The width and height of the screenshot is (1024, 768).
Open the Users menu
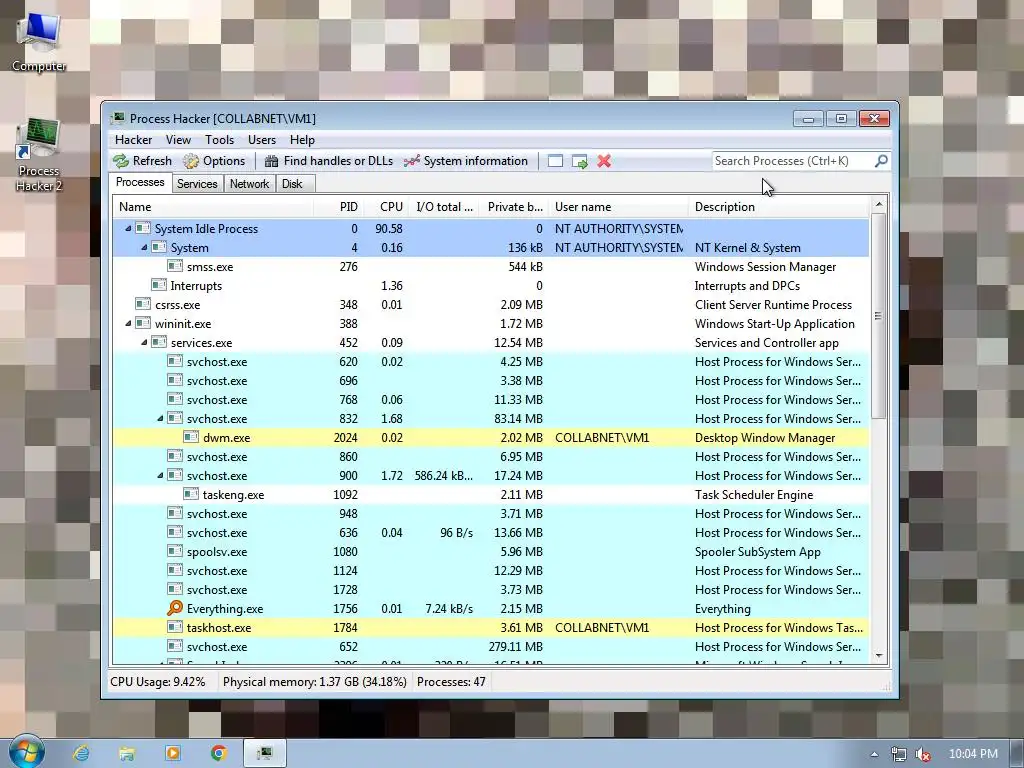click(x=262, y=140)
